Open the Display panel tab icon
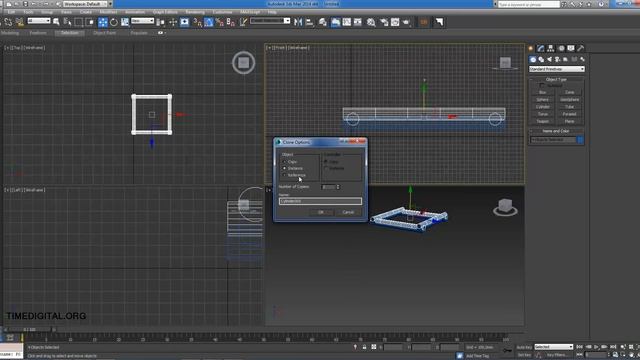 (571, 48)
